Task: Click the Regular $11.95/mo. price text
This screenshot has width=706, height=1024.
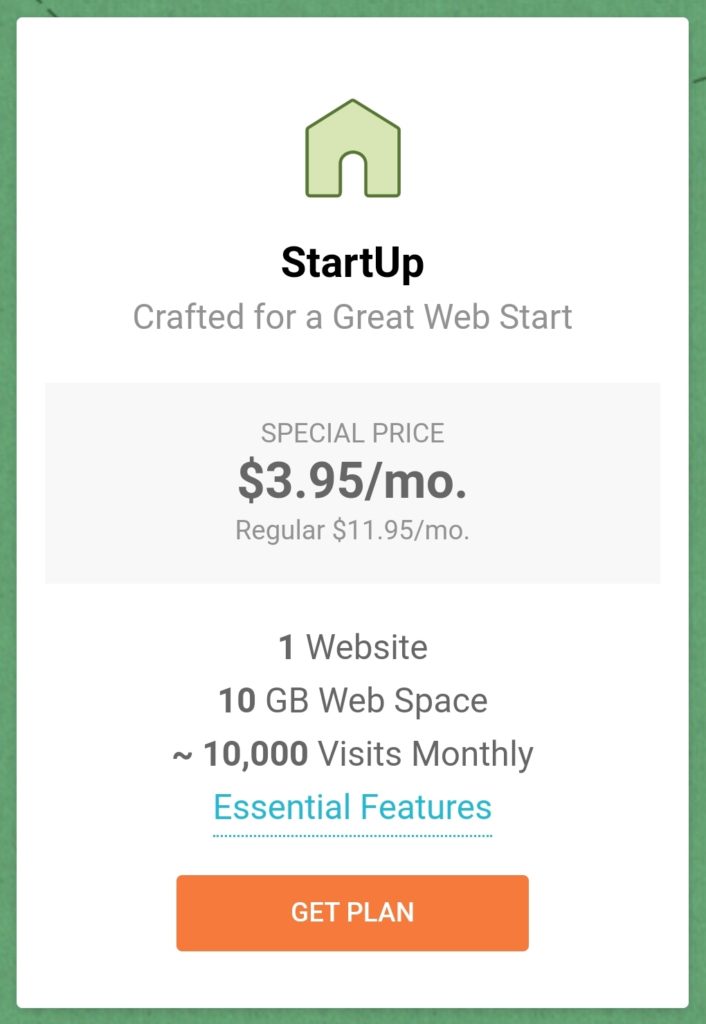Action: (x=353, y=530)
